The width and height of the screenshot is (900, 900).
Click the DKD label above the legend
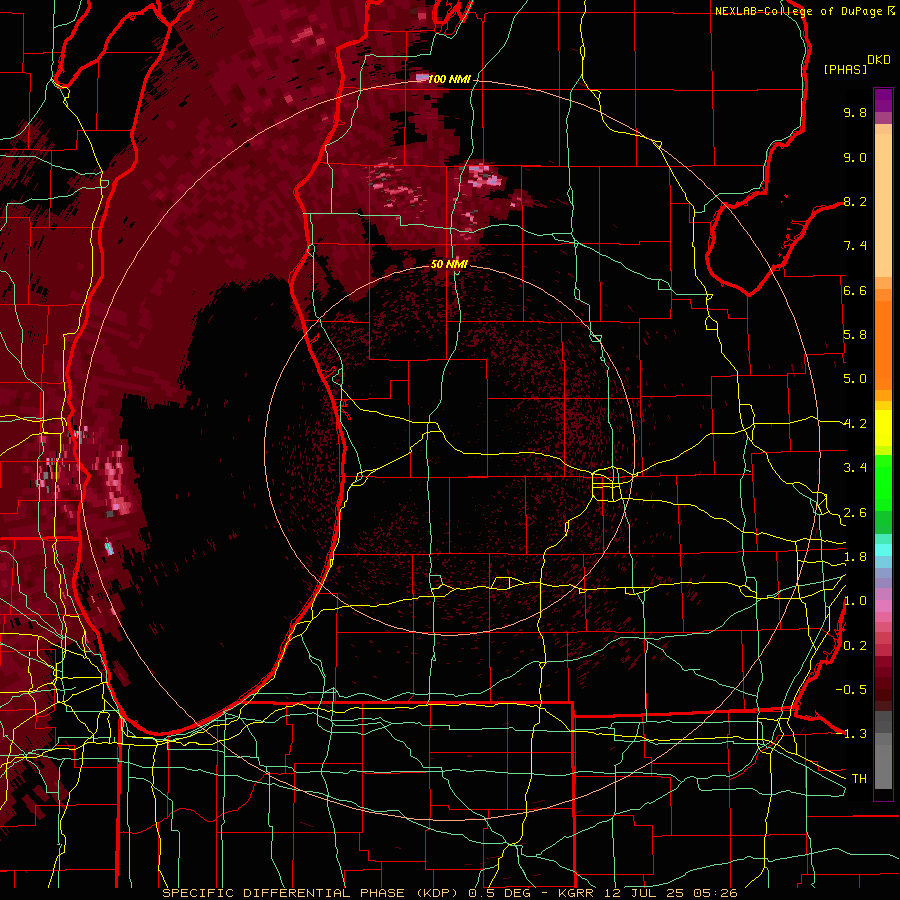(879, 60)
